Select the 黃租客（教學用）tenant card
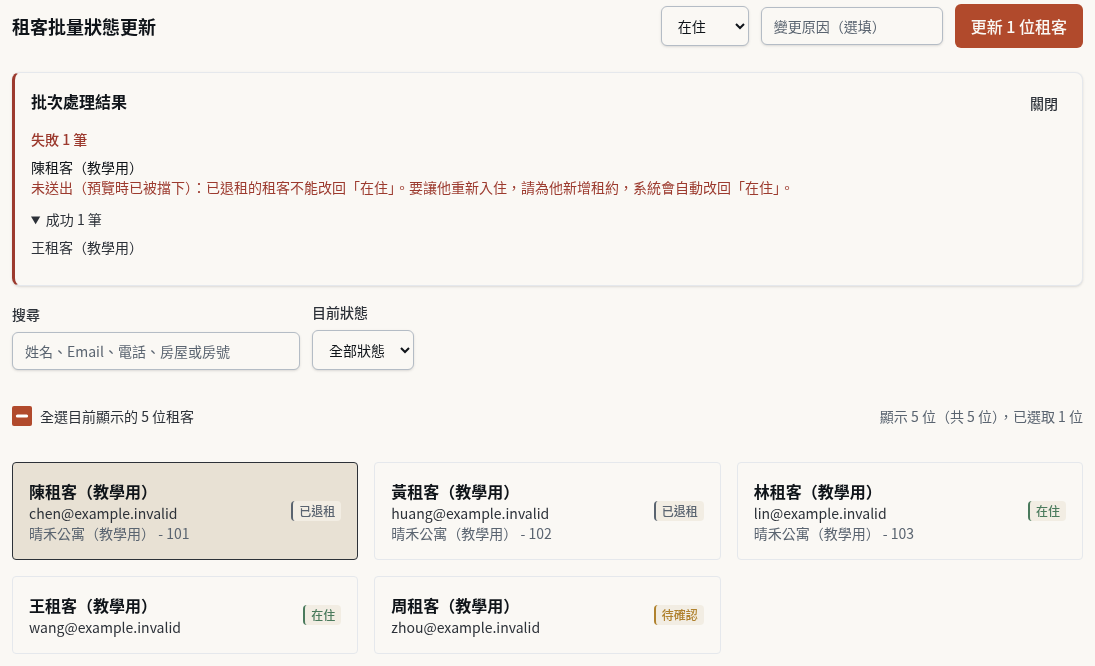 point(548,511)
